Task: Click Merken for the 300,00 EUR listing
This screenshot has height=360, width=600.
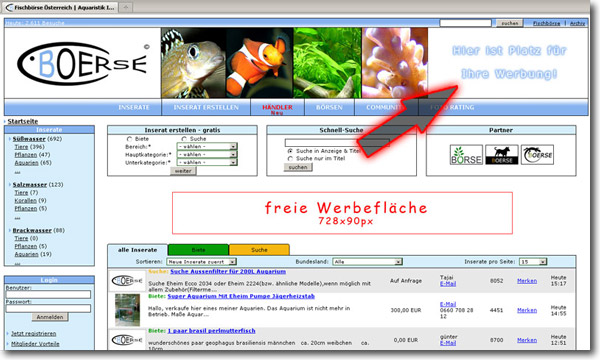Action: tap(527, 310)
